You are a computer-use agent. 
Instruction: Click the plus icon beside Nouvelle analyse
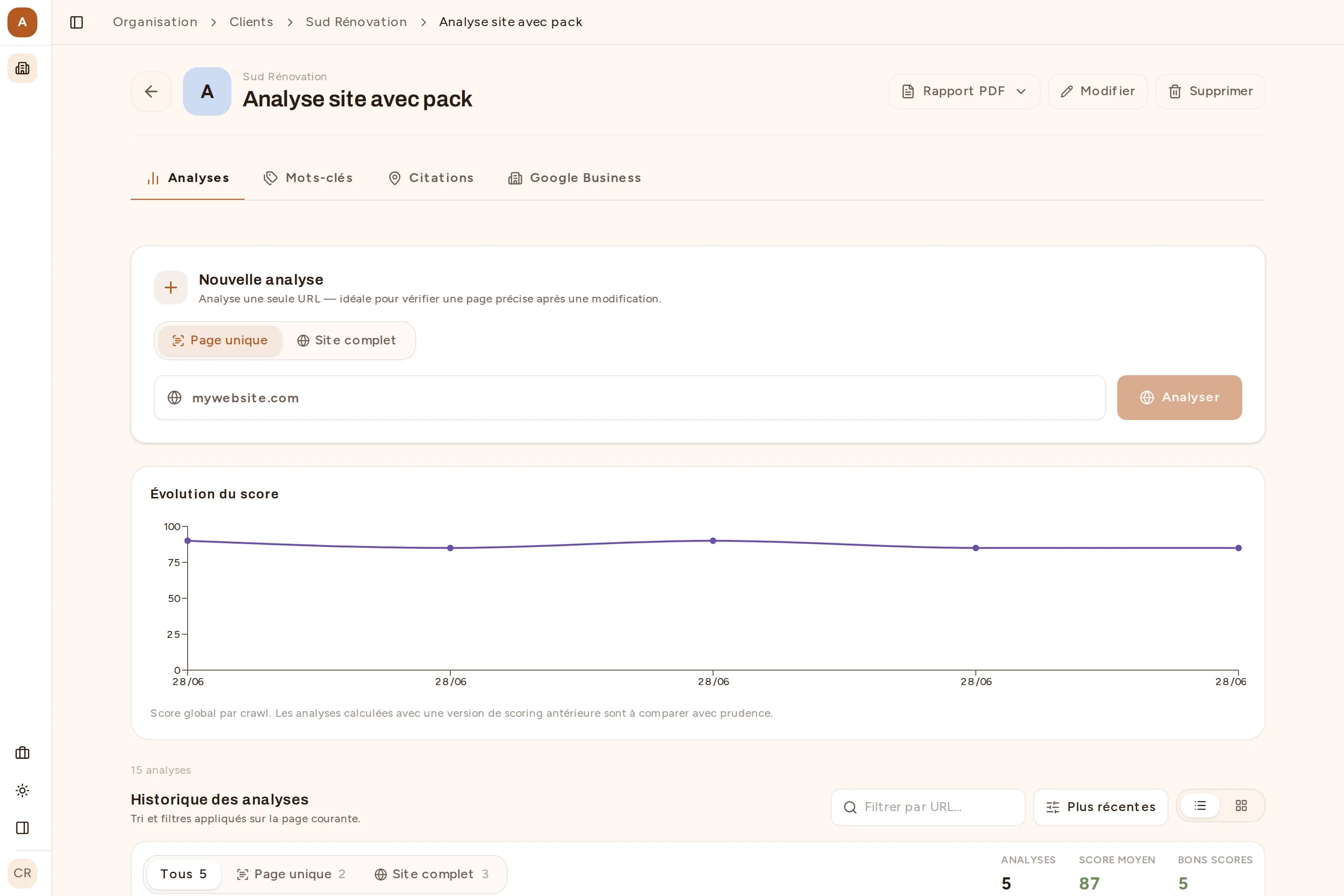point(170,287)
